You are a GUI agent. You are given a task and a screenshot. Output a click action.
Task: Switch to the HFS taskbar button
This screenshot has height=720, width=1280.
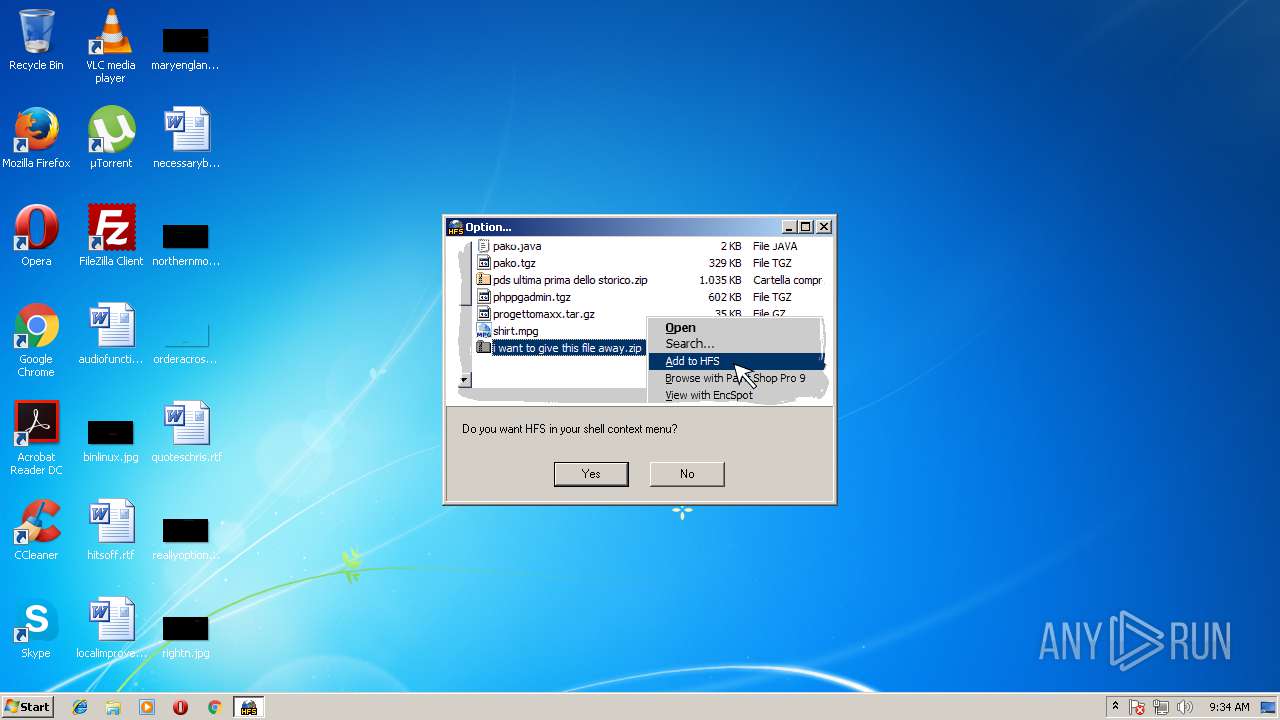(x=248, y=707)
